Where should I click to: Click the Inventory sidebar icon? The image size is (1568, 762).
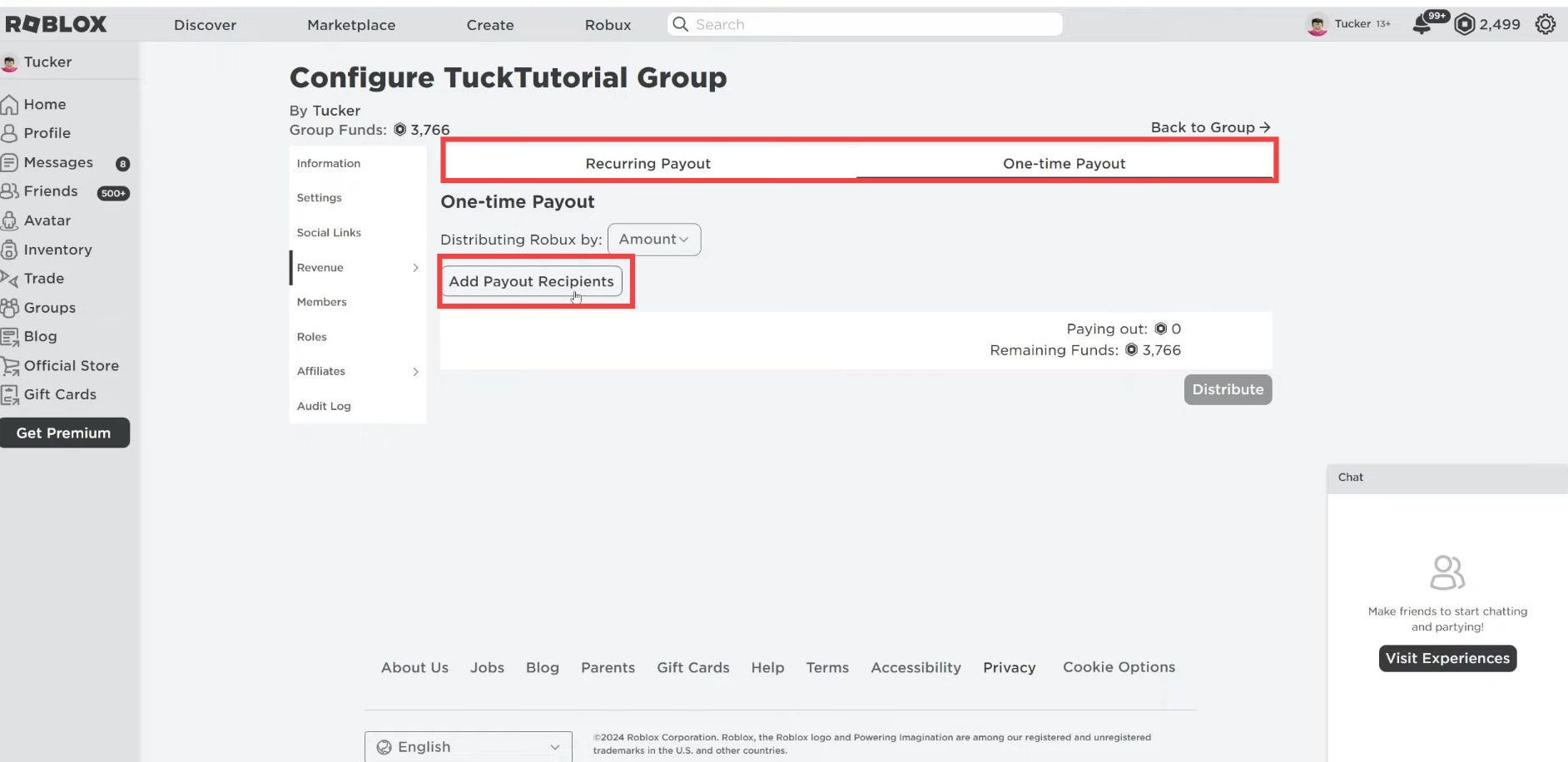pyautogui.click(x=9, y=250)
